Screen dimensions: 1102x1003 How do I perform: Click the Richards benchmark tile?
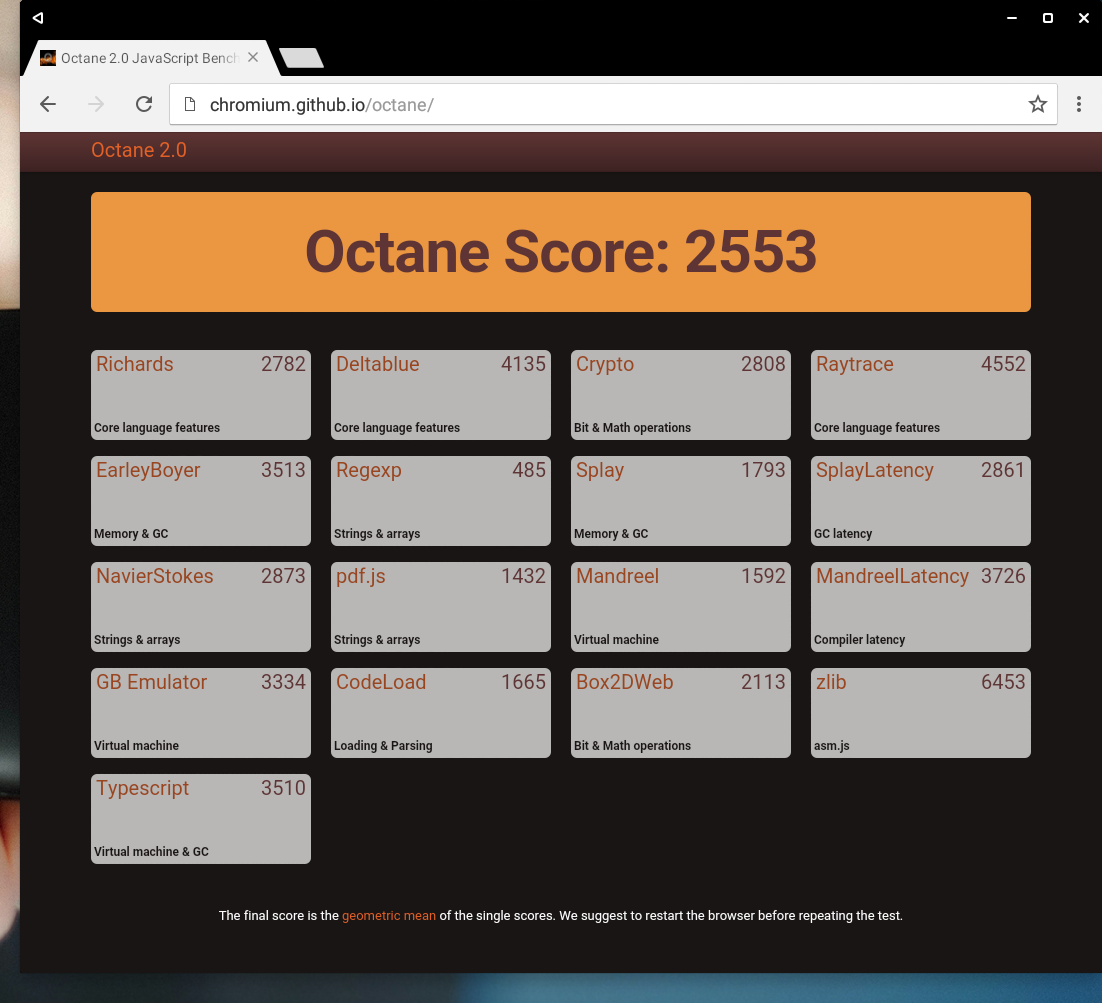200,395
